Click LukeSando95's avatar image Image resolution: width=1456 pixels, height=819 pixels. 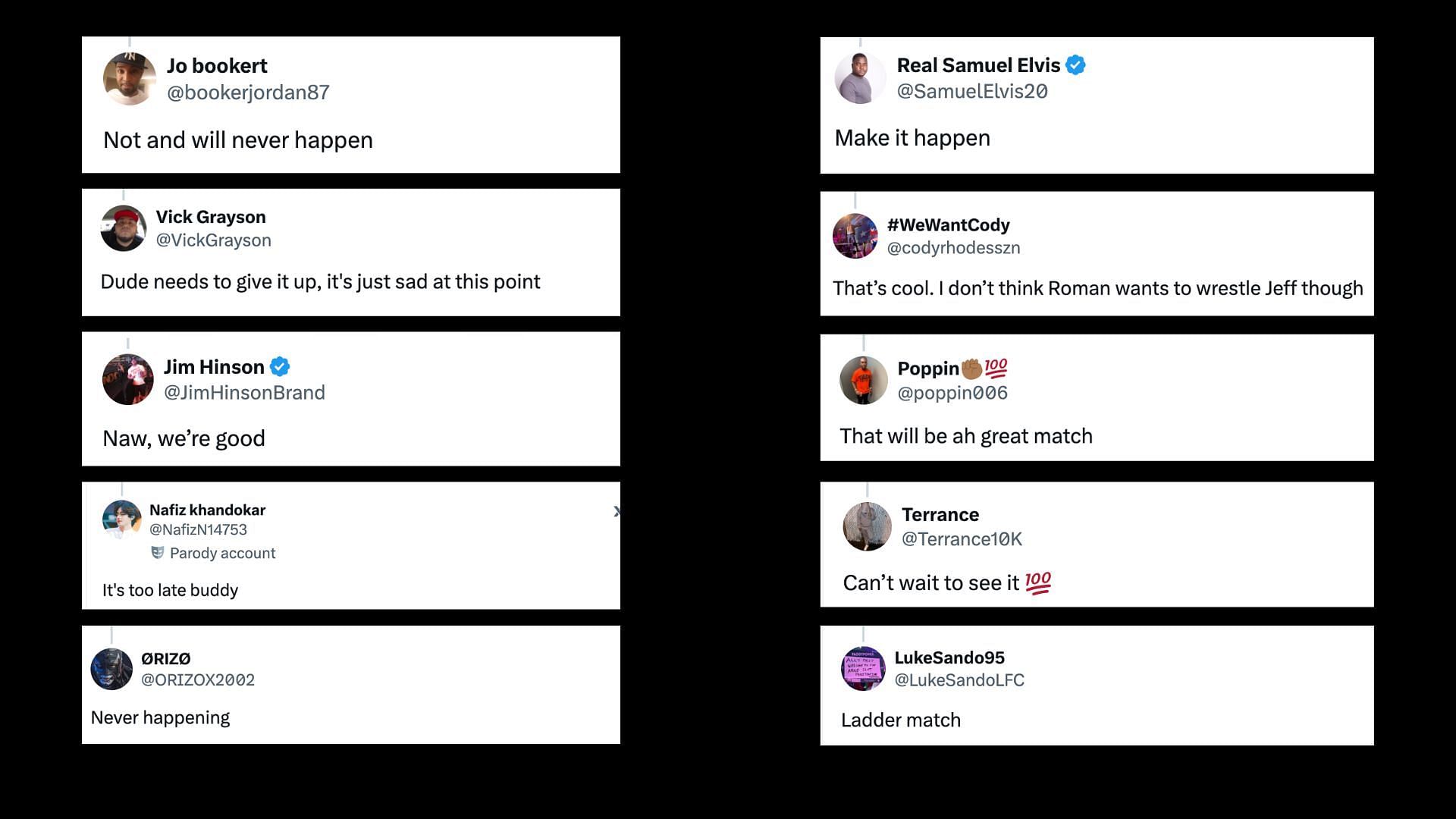tap(864, 669)
